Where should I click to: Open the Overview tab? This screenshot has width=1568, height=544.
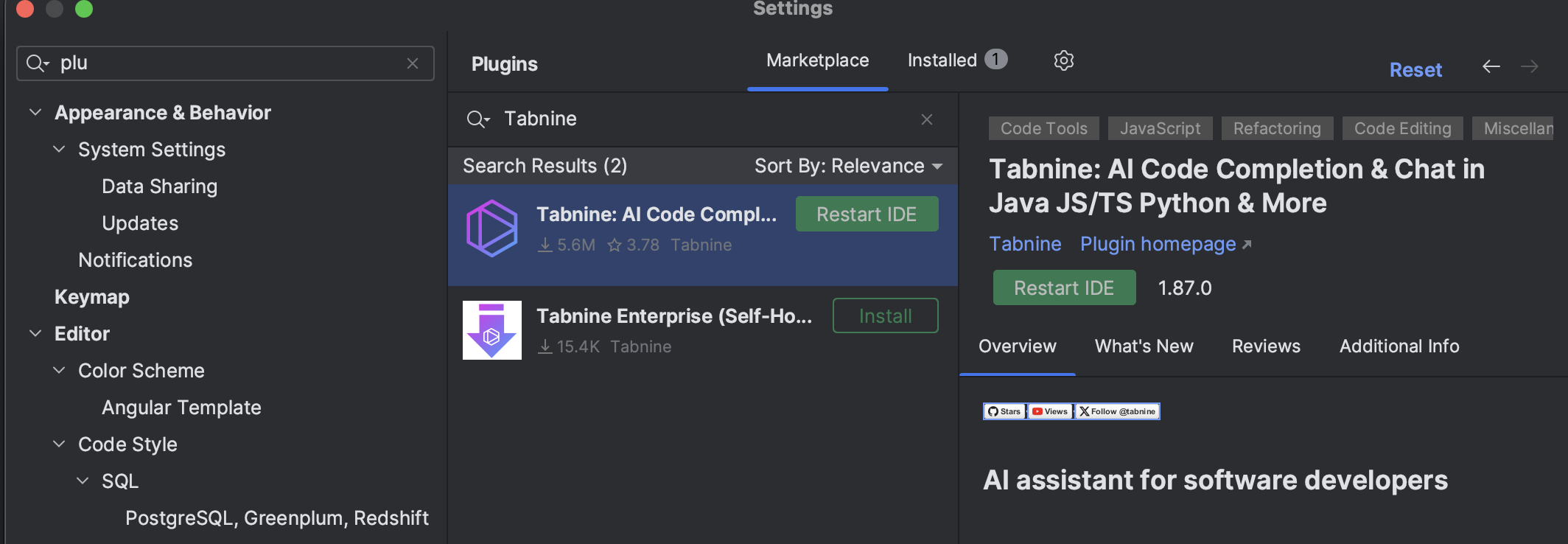tap(1017, 346)
